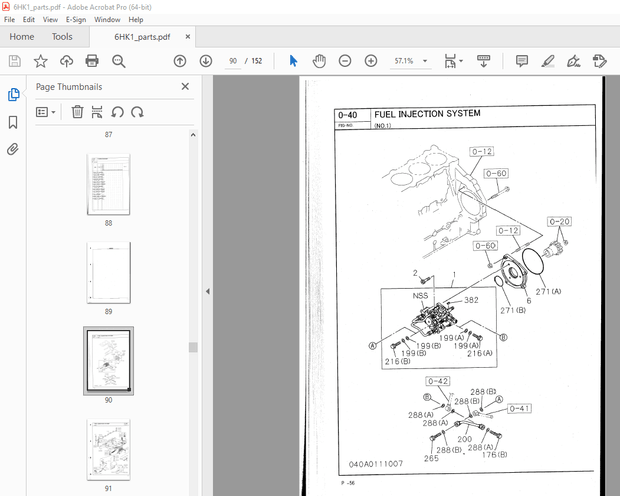Add a comment with the sticky note tool

pyautogui.click(x=522, y=61)
